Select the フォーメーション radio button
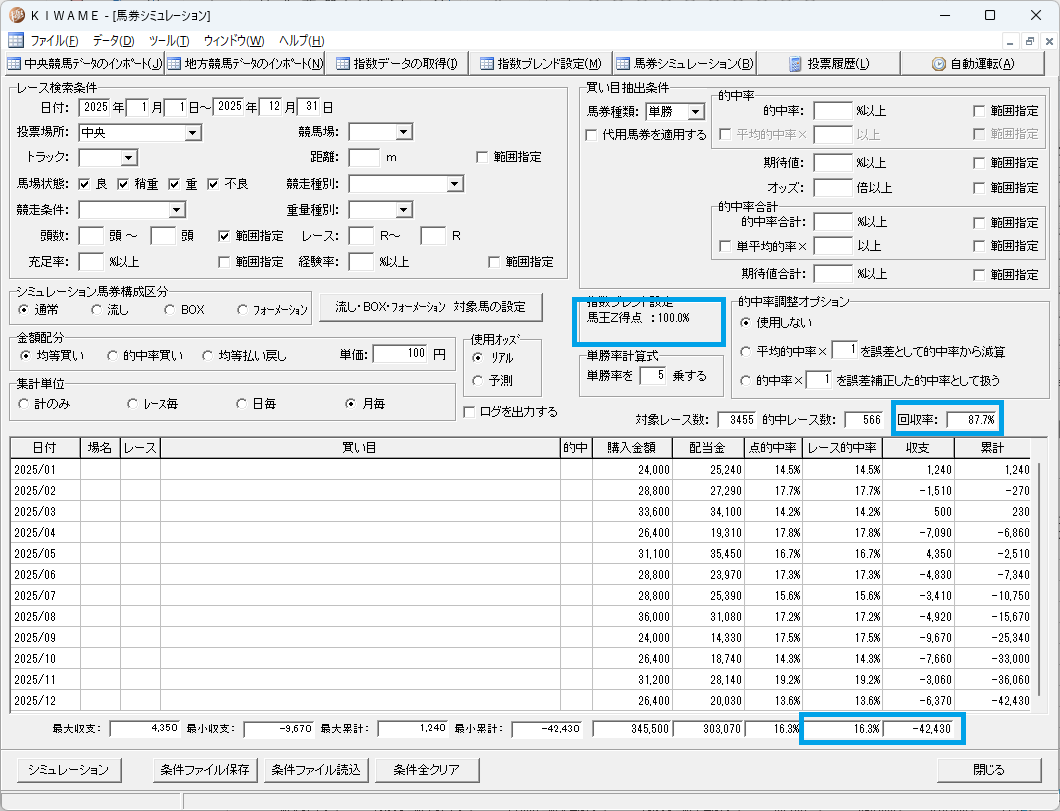The height and width of the screenshot is (811, 1060). (242, 310)
